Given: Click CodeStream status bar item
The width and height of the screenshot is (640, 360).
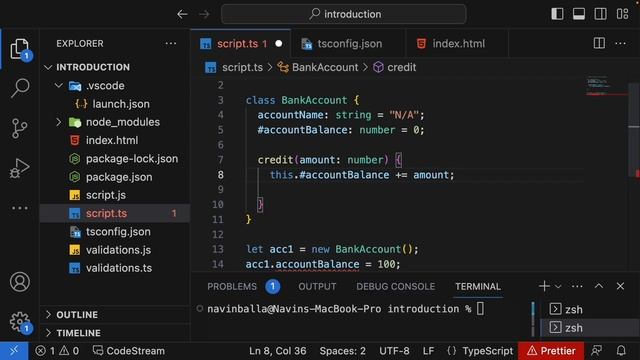Looking at the screenshot, I should point(129,351).
